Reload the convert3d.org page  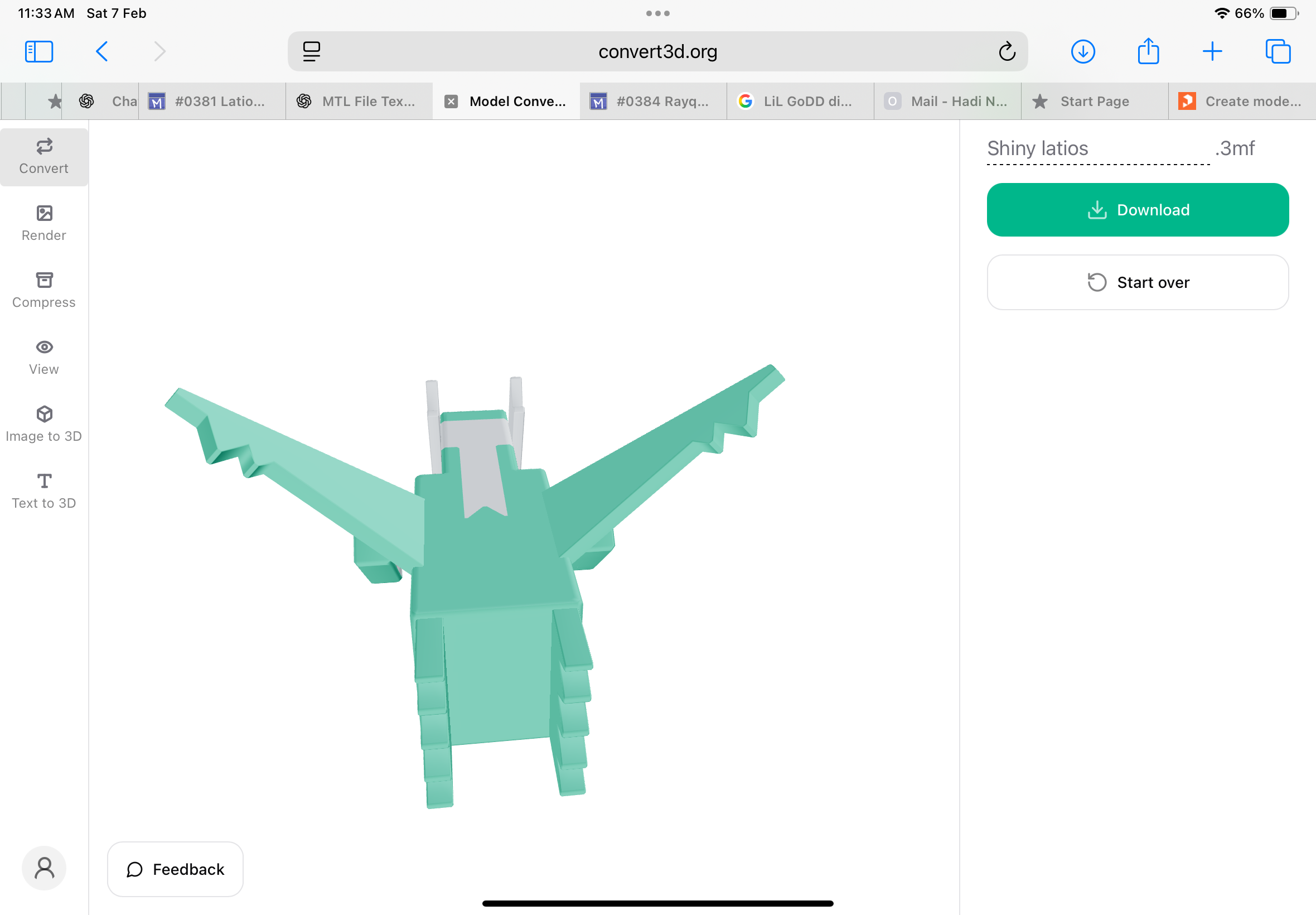(x=1007, y=51)
